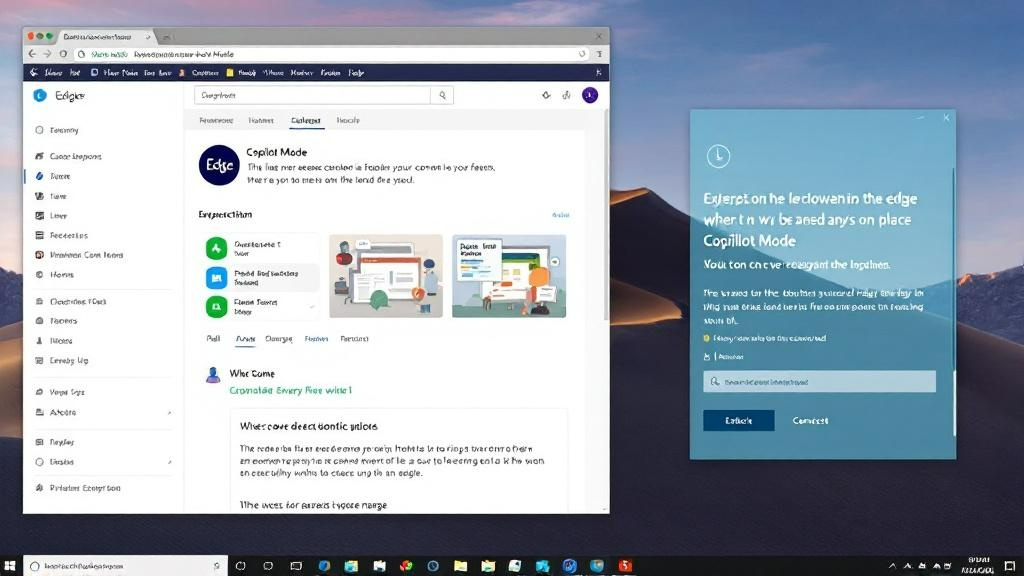Click the browser window's vertical scrollbar
Screen dimensions: 1024x576
pyautogui.click(x=605, y=216)
